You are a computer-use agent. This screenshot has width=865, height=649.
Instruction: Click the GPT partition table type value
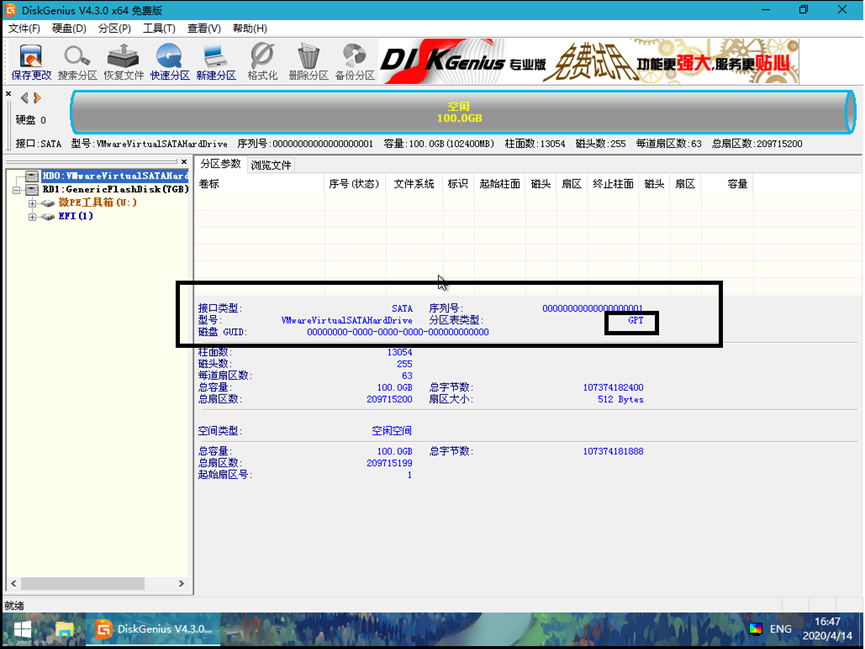coord(636,320)
